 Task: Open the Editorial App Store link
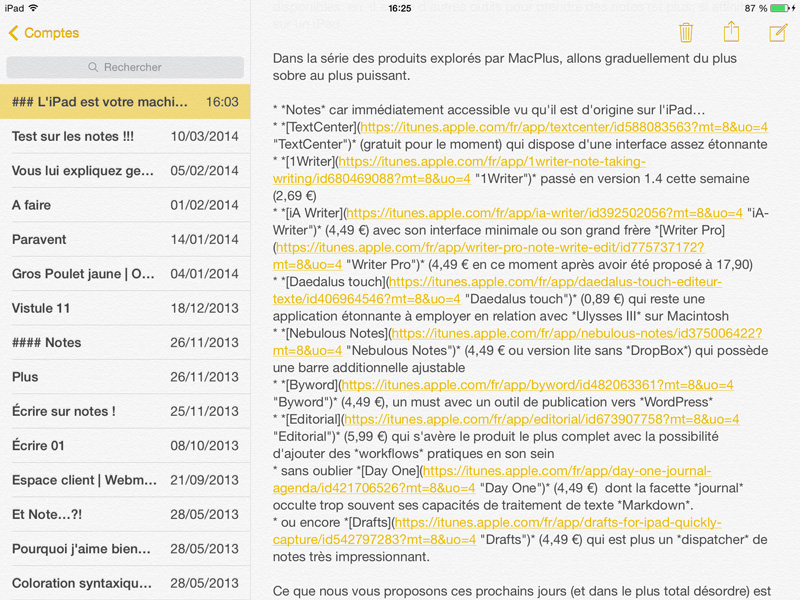[541, 419]
